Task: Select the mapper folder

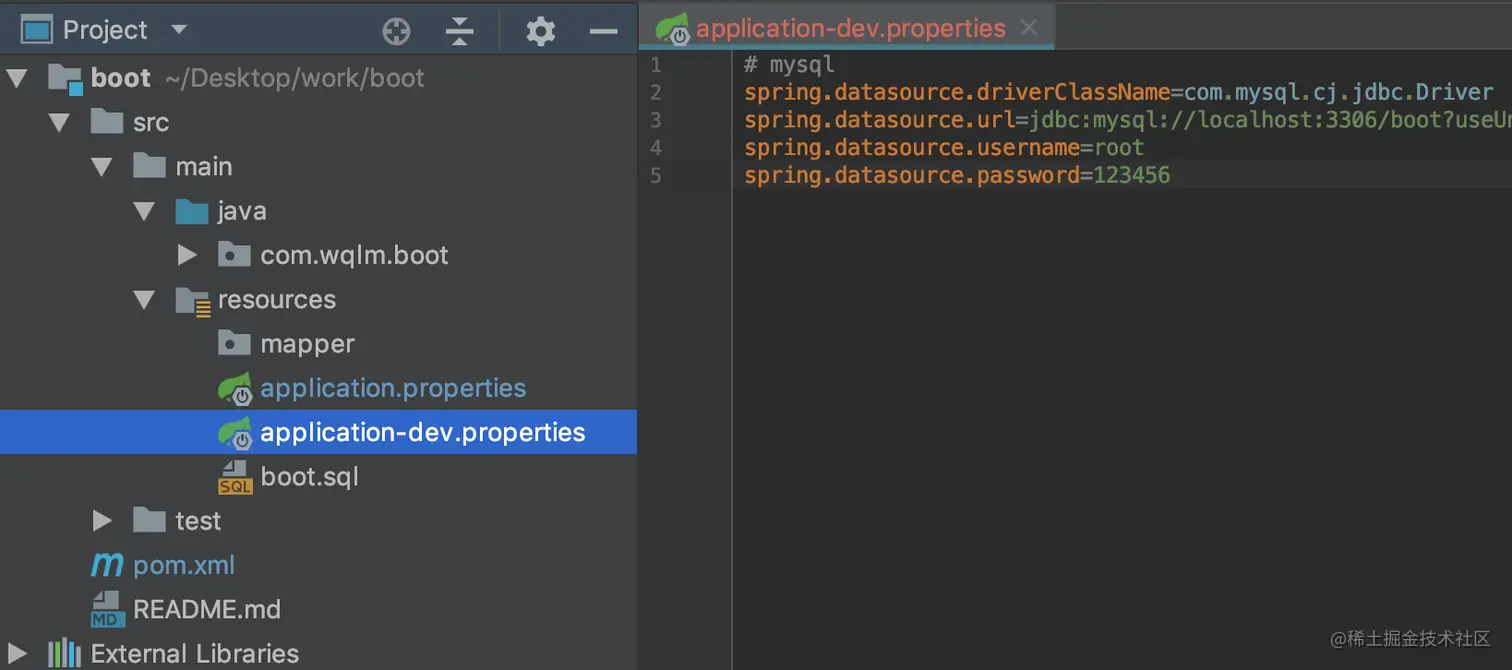Action: pyautogui.click(x=306, y=343)
